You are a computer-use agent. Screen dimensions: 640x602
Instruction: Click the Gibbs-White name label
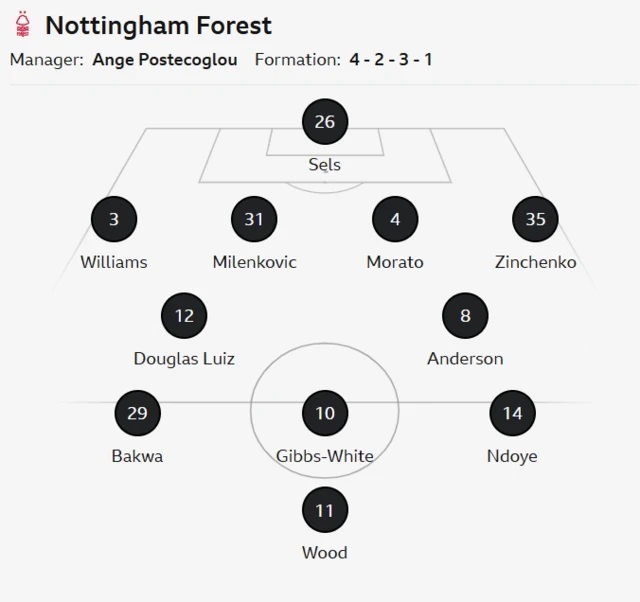coord(325,456)
